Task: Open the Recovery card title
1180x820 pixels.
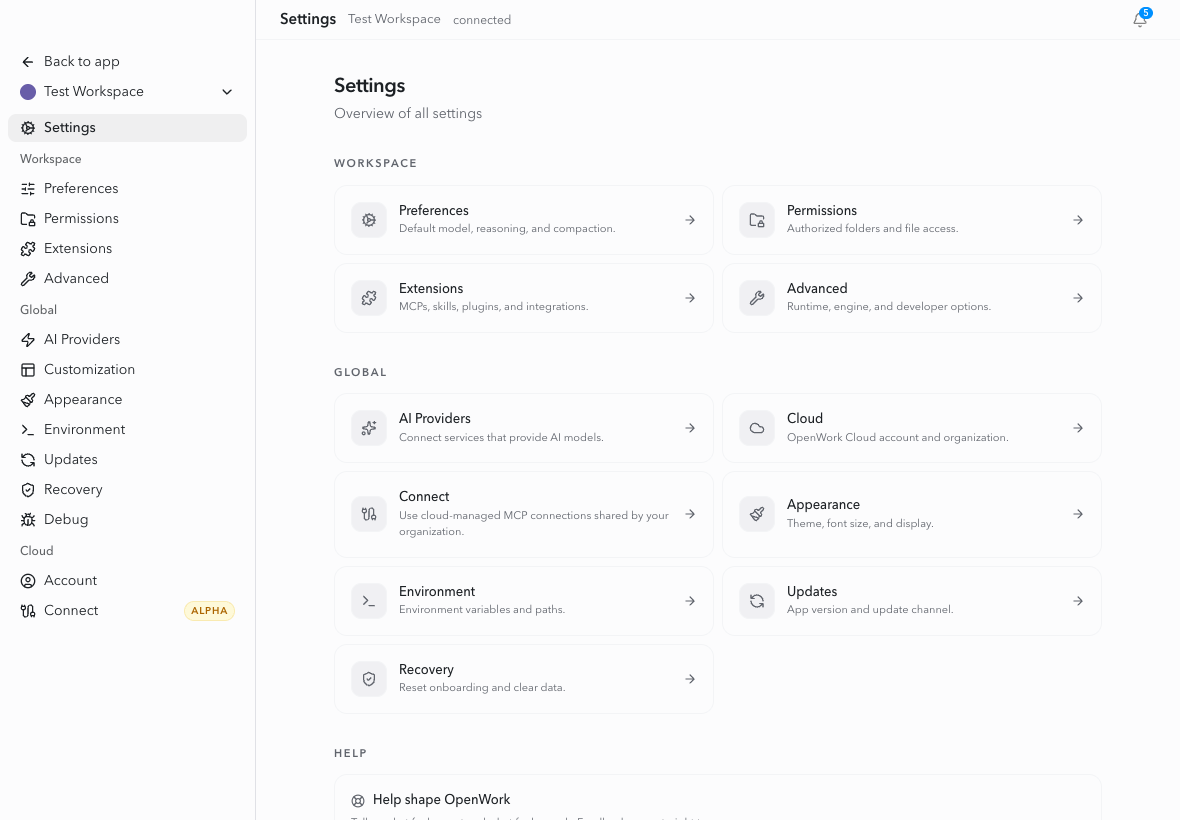Action: (x=426, y=670)
